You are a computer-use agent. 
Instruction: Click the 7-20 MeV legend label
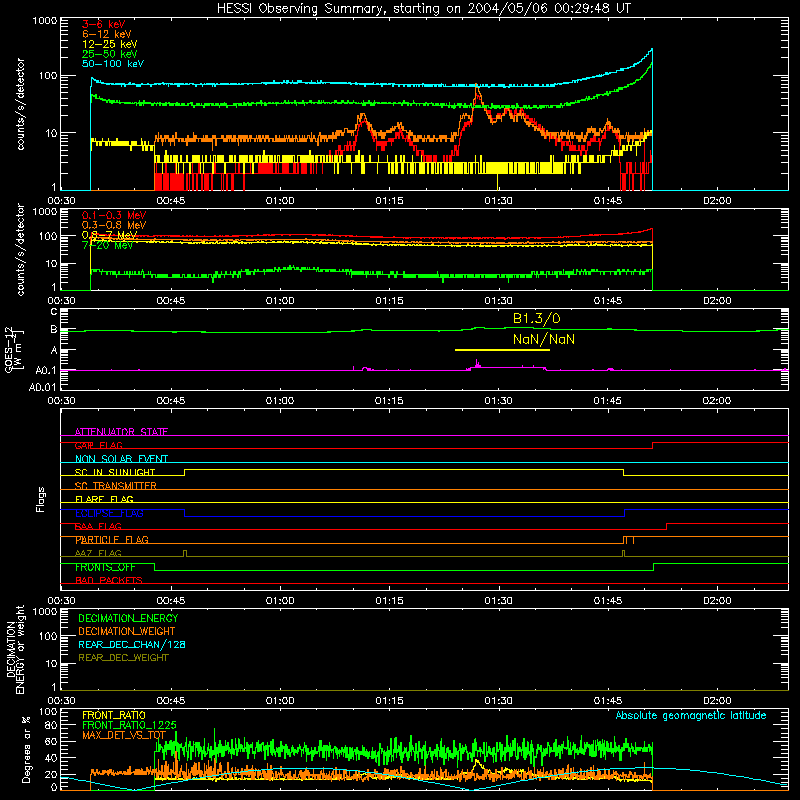point(107,245)
